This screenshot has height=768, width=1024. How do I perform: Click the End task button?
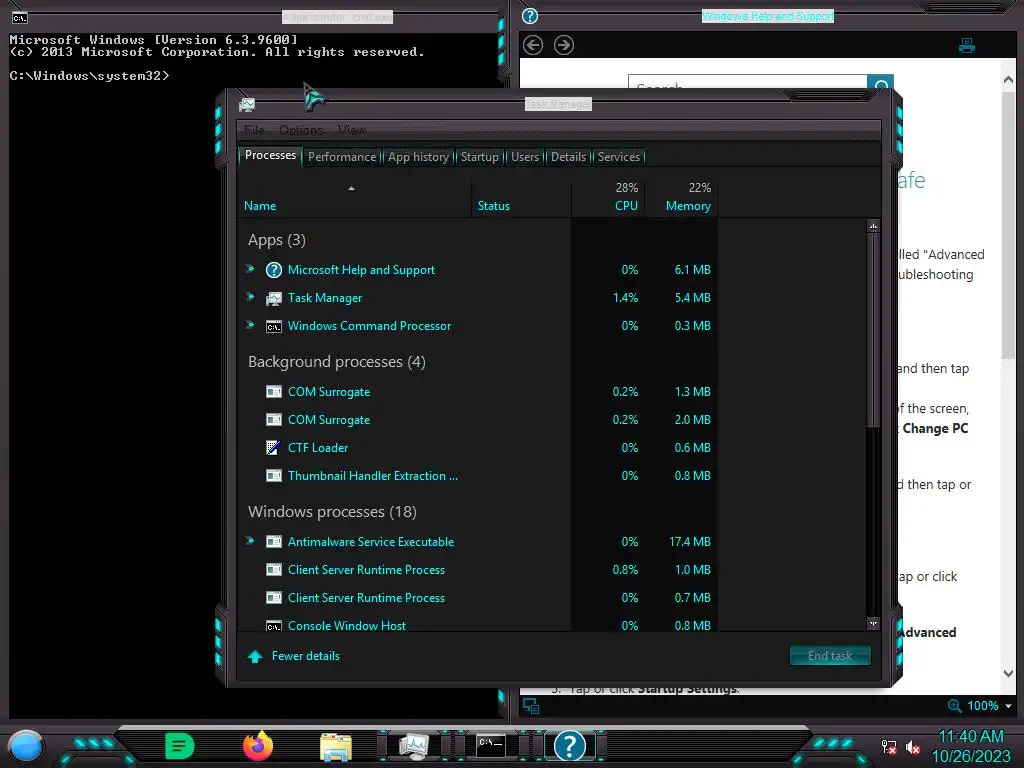point(830,656)
